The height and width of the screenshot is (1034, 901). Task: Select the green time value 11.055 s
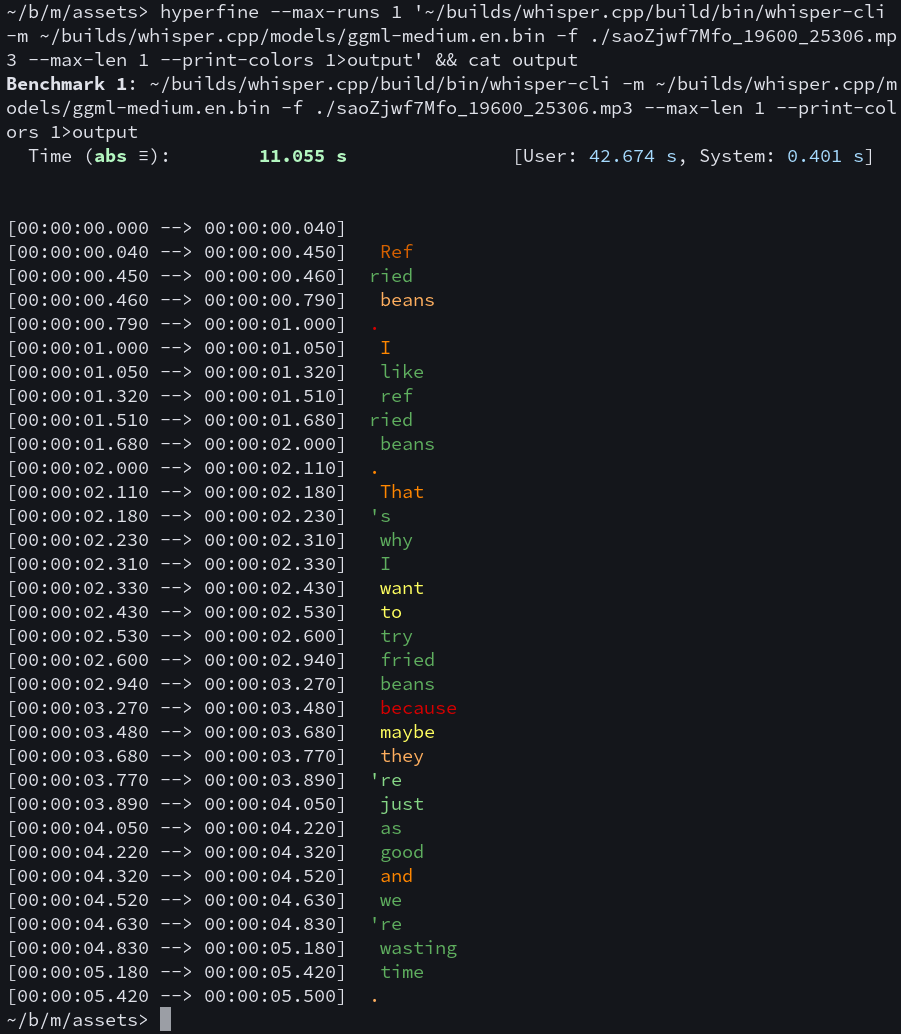(303, 156)
